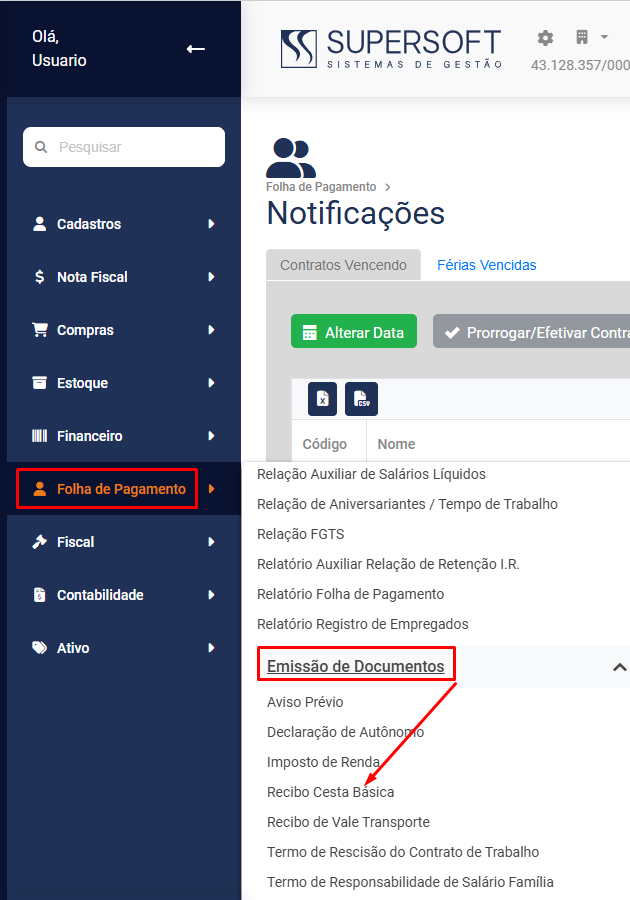The width and height of the screenshot is (630, 900).
Task: Expand the Nota Fiscal menu arrow
Action: pyautogui.click(x=211, y=277)
